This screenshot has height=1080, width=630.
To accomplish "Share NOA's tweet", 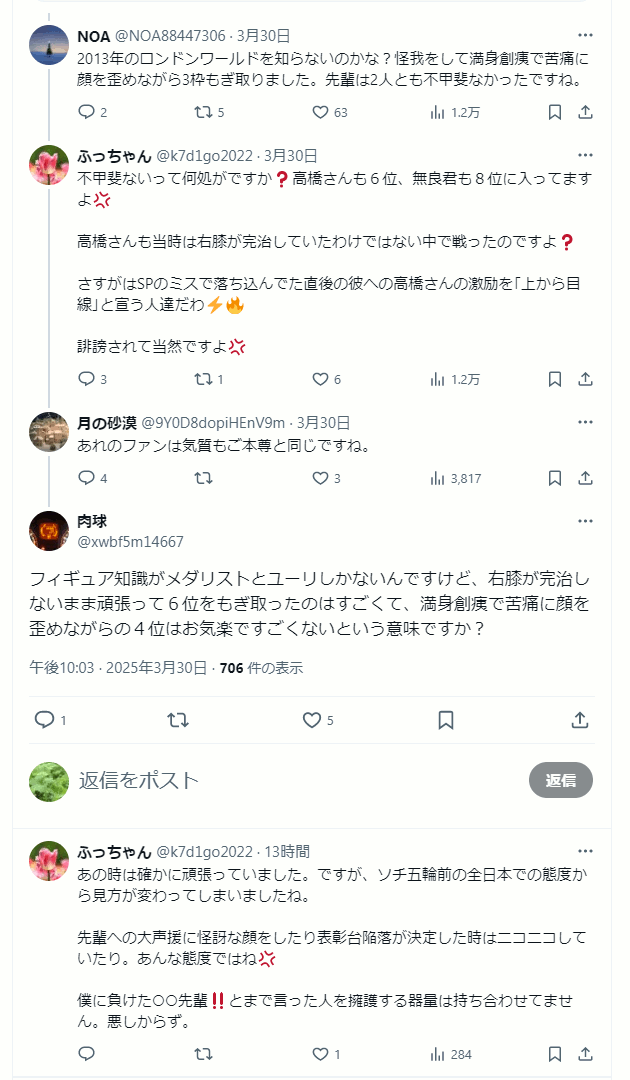I will tap(586, 113).
